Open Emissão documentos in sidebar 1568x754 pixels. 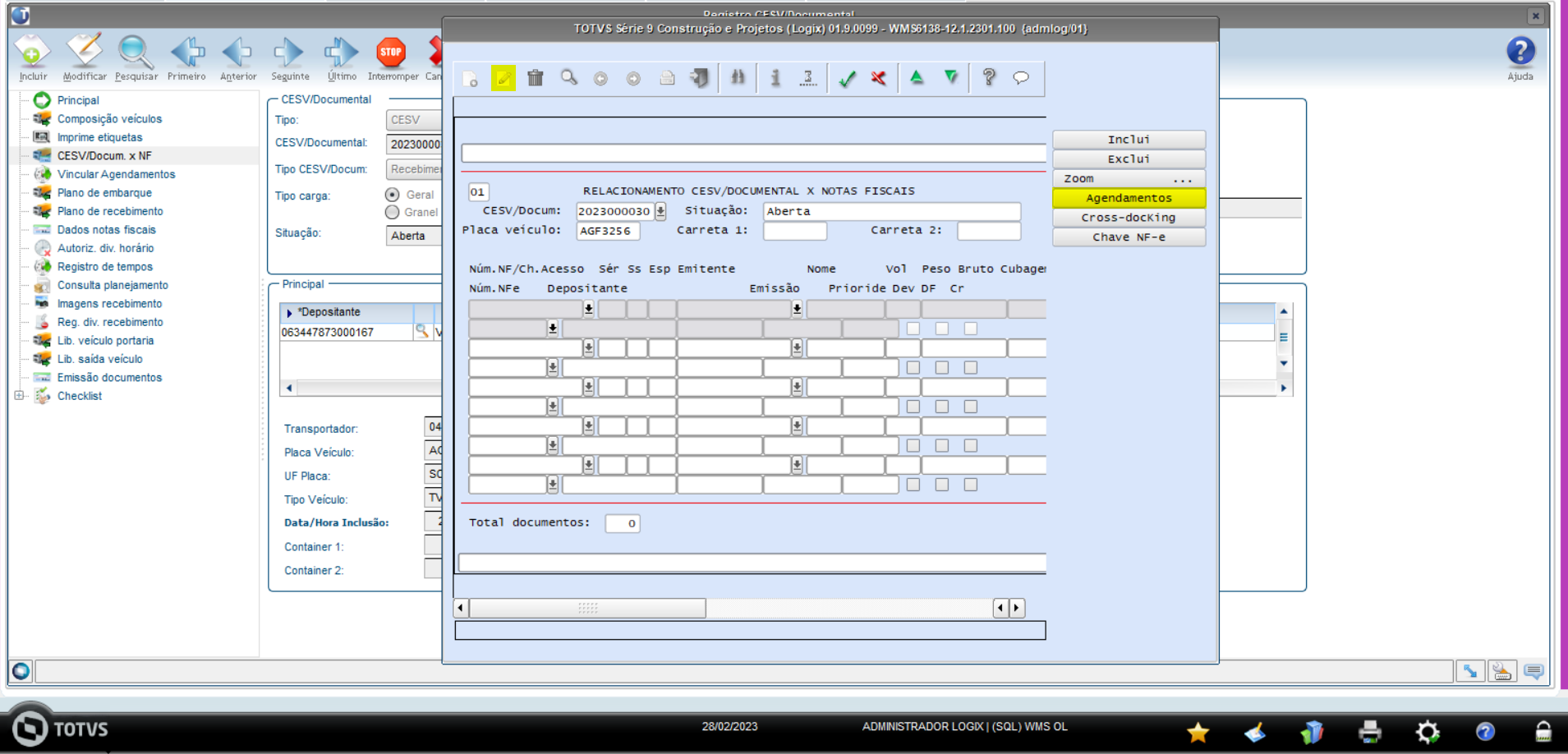point(109,377)
